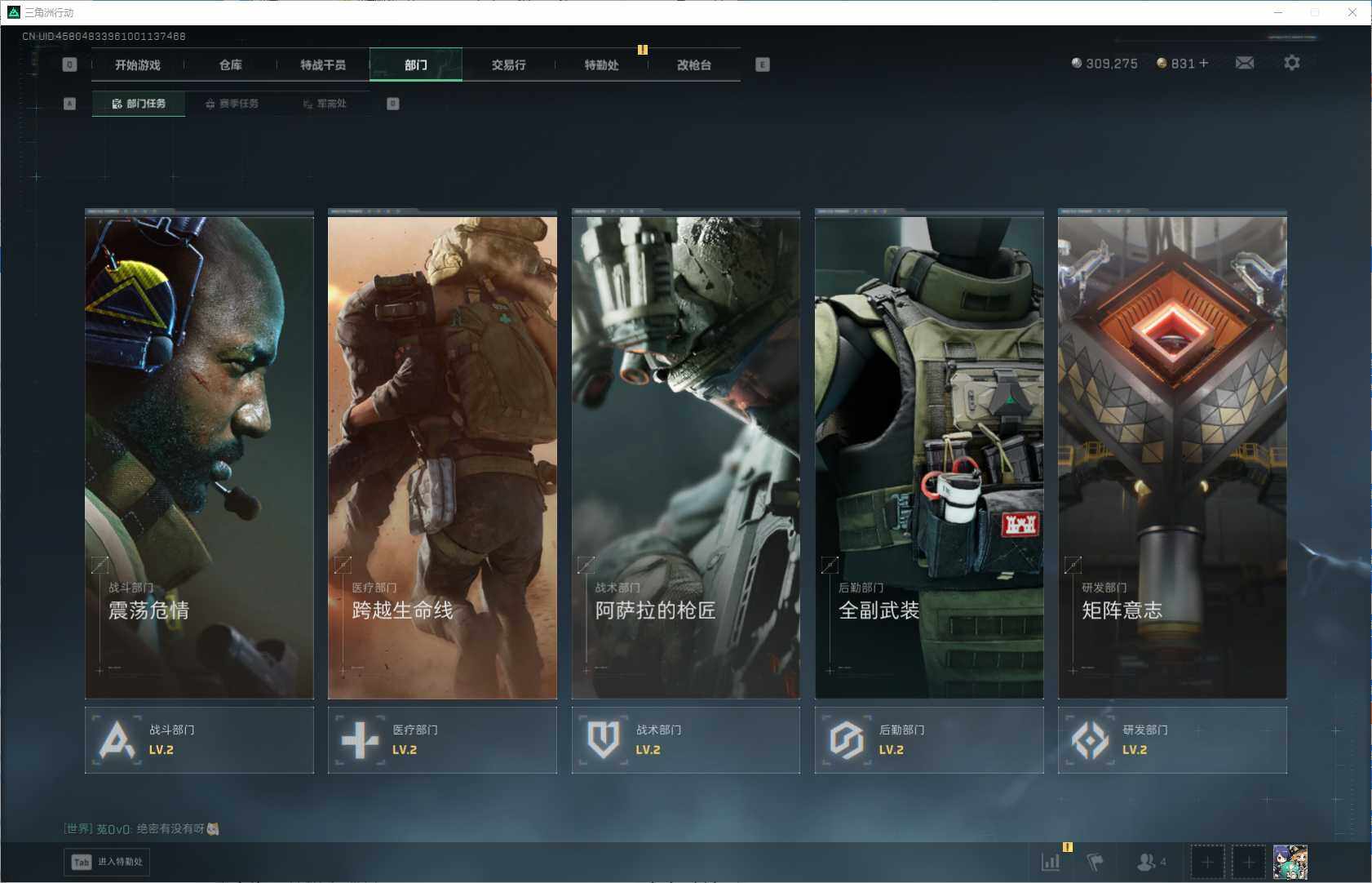Click the E key next-tab icon
1372x883 pixels.
[x=763, y=64]
